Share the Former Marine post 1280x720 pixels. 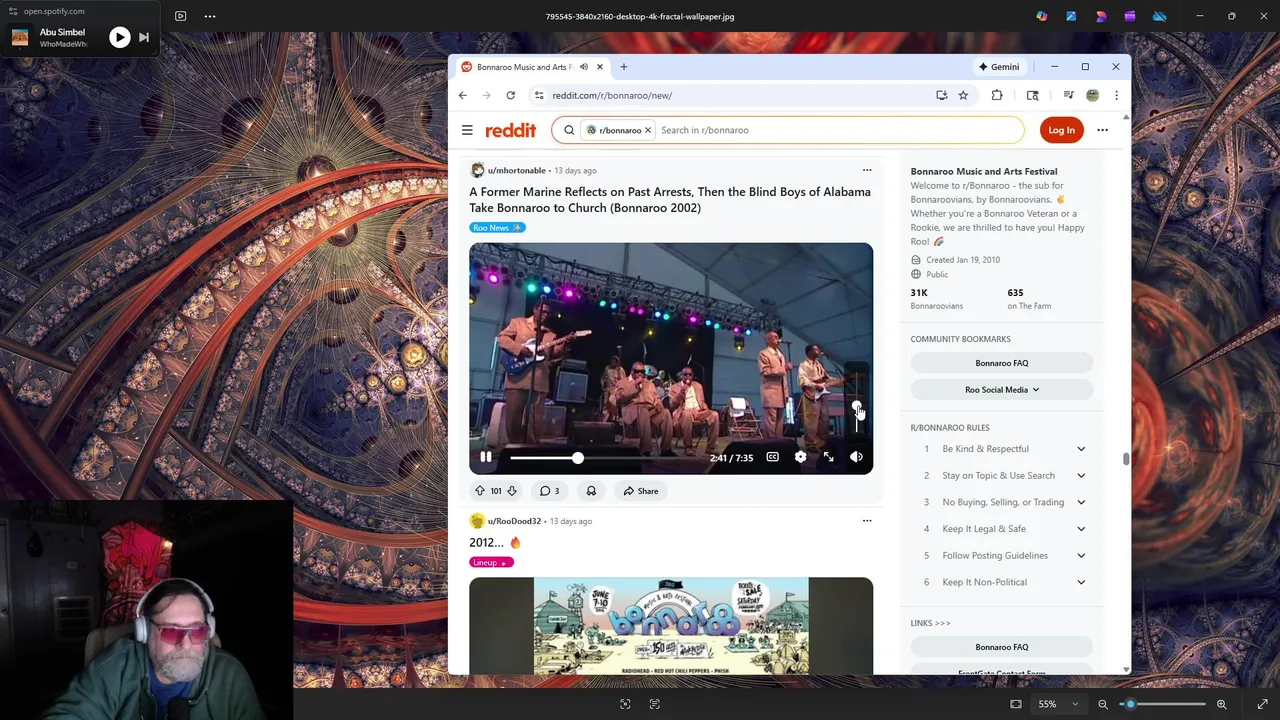tap(640, 491)
